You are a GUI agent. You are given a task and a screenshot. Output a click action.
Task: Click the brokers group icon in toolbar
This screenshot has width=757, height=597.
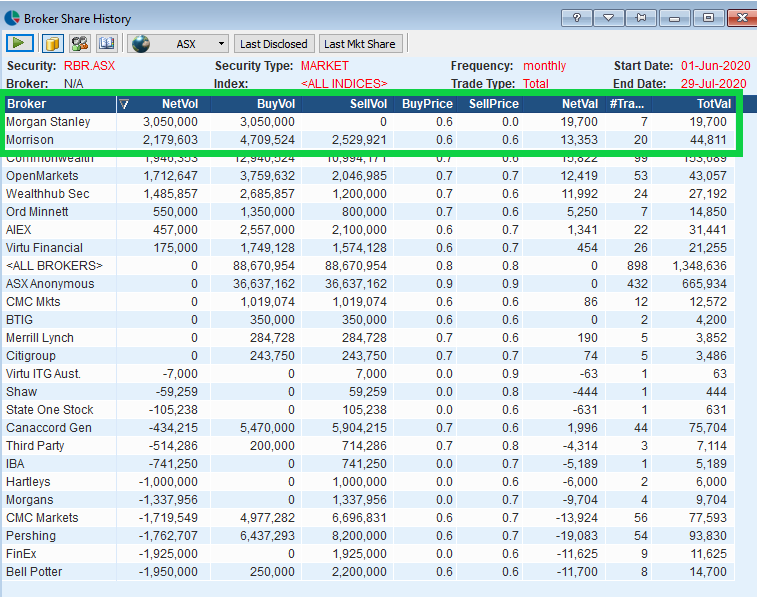(80, 43)
